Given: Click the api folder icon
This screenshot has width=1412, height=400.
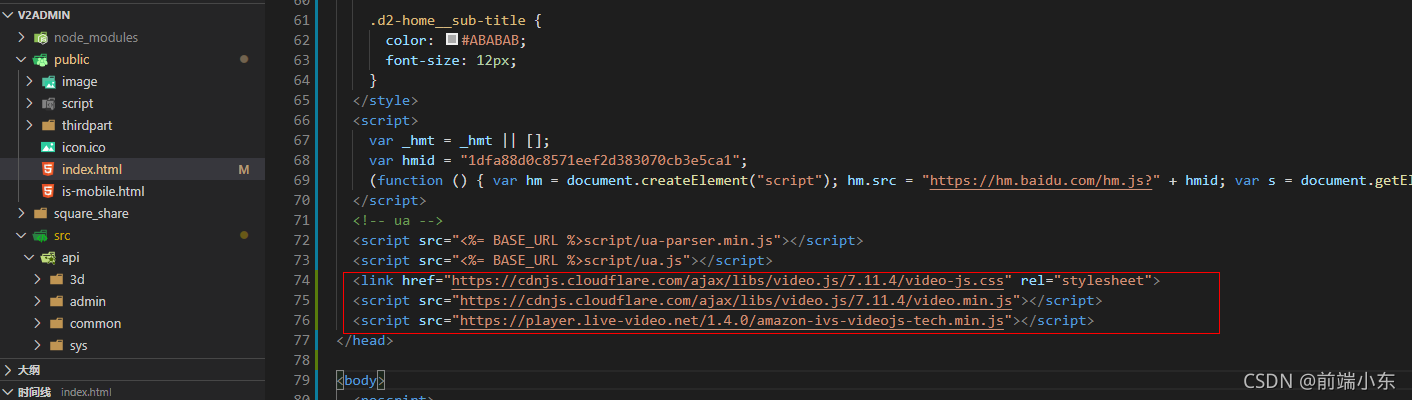Looking at the screenshot, I should pos(49,257).
